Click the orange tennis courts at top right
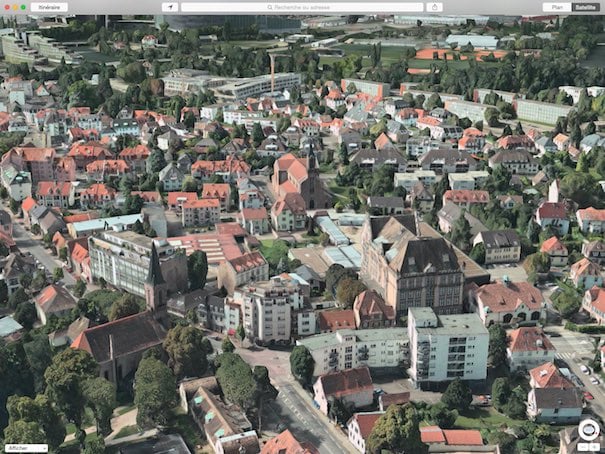605x454 pixels. point(447,54)
